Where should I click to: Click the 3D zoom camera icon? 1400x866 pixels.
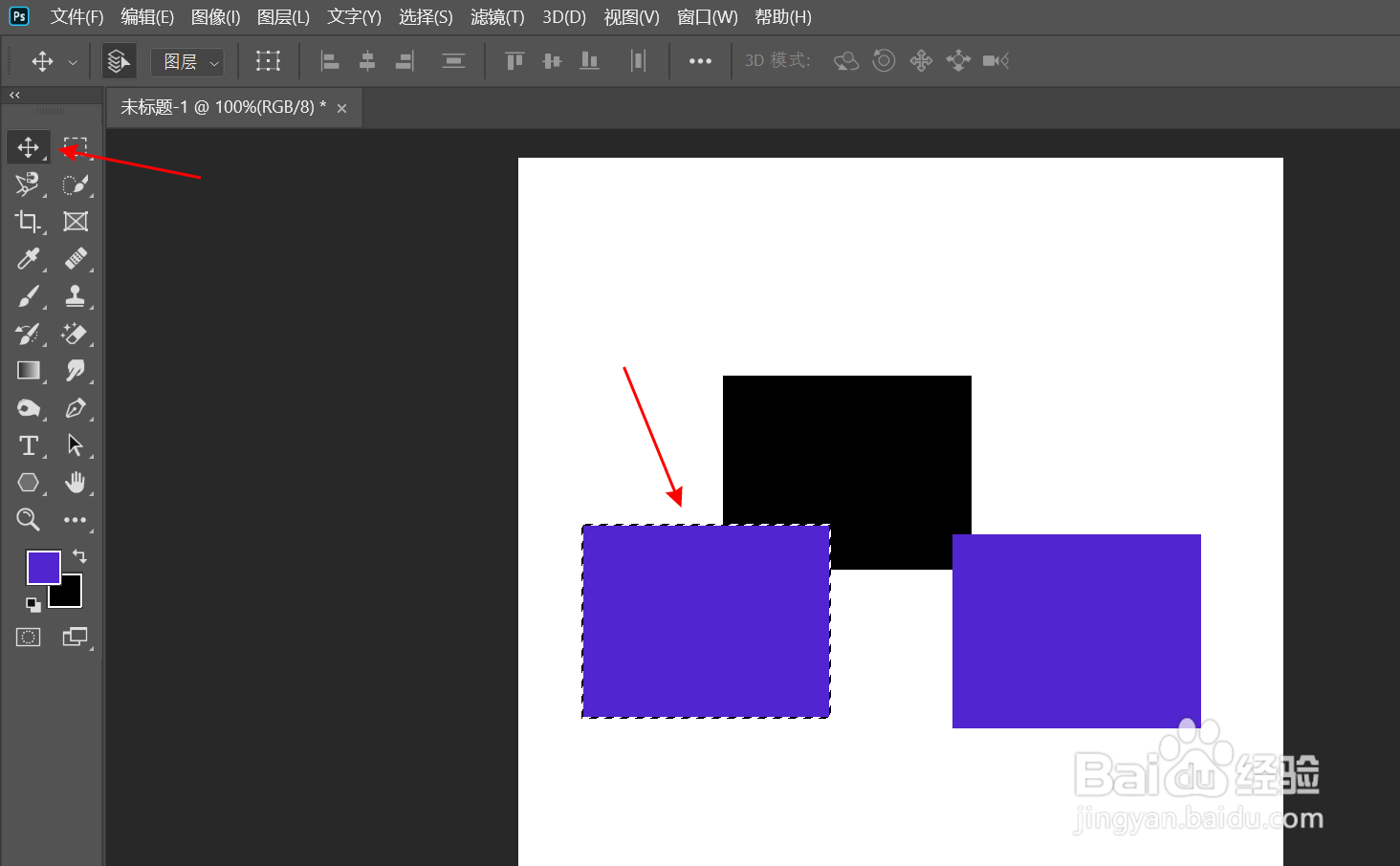coord(995,61)
